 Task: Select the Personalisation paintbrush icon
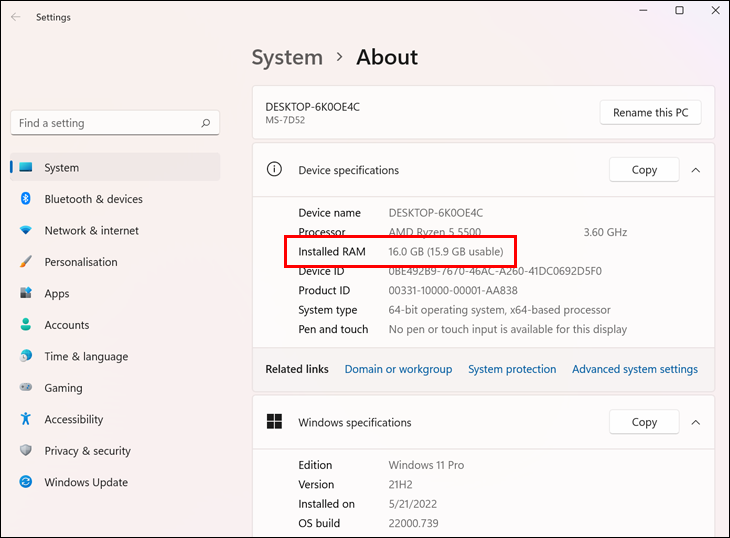point(26,262)
